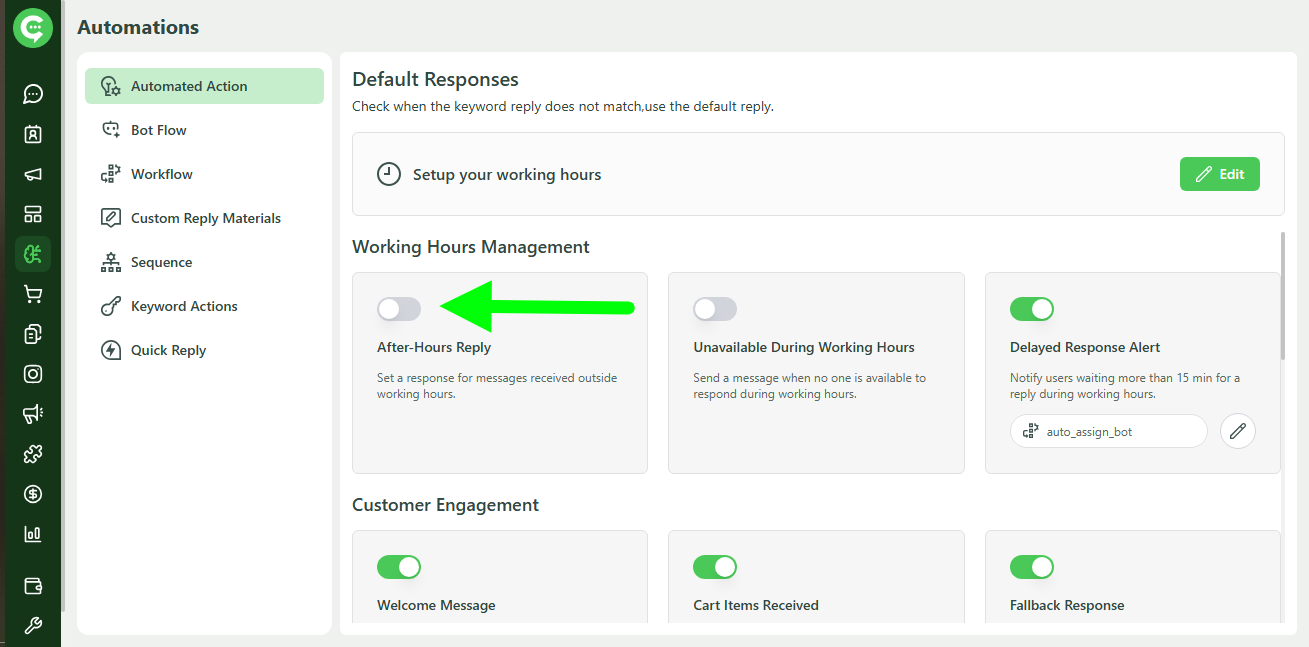This screenshot has width=1309, height=647.
Task: Turn off the Welcome Message automation
Action: point(399,567)
